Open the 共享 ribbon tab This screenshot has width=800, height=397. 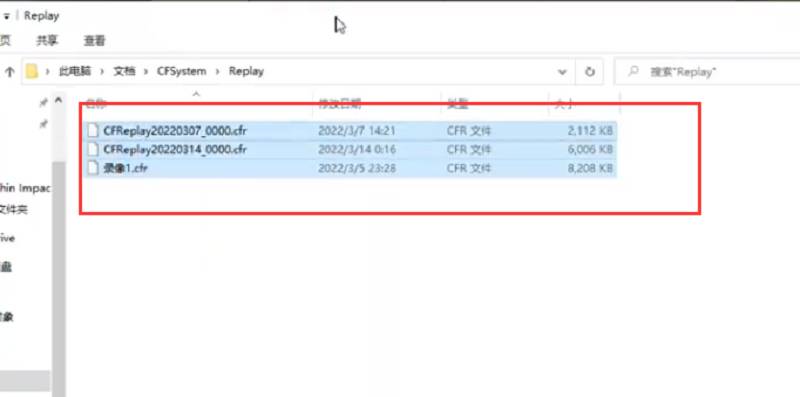47,41
